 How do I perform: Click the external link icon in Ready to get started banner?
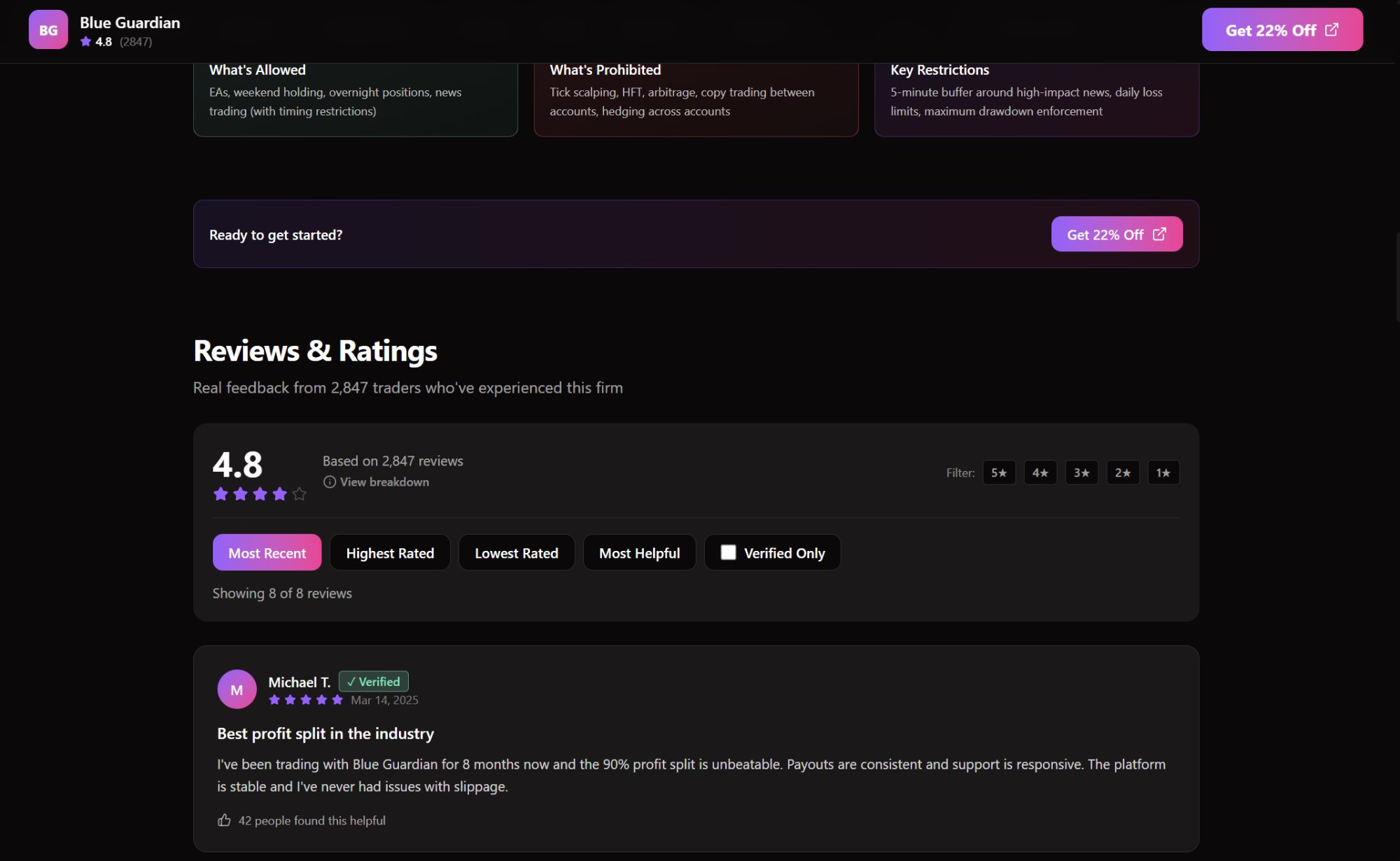pyautogui.click(x=1159, y=234)
